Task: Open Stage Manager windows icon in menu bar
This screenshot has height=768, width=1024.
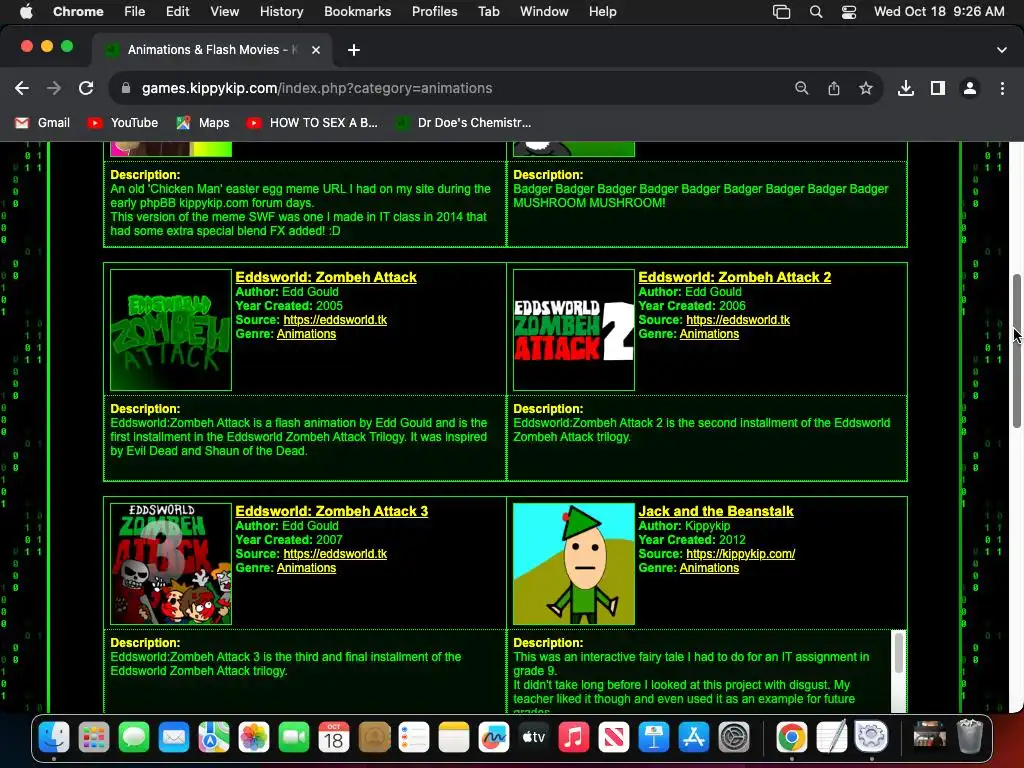Action: tap(781, 11)
